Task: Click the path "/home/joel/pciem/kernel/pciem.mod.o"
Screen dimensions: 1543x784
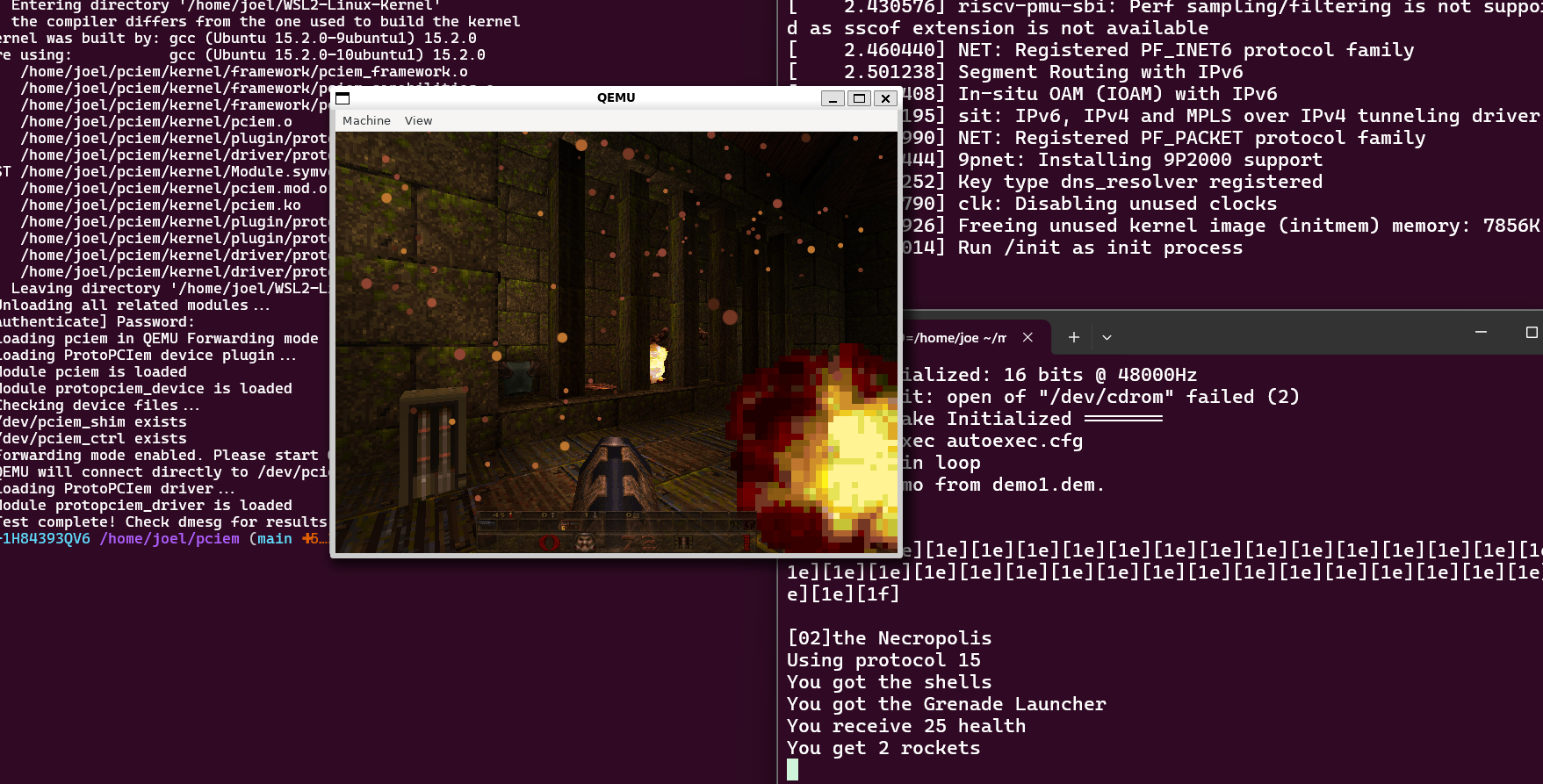Action: tap(174, 189)
